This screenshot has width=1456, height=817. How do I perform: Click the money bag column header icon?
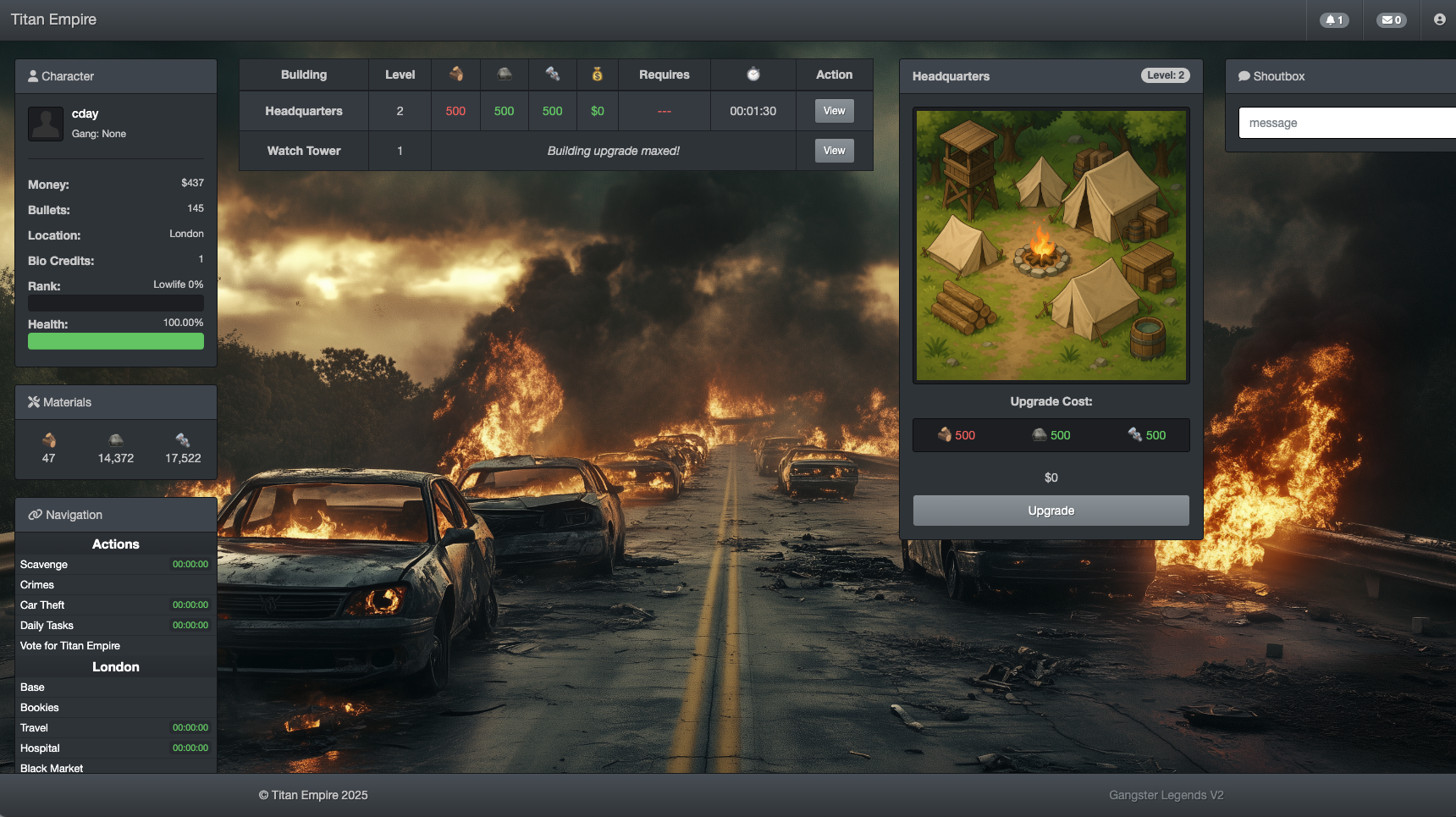pos(597,75)
